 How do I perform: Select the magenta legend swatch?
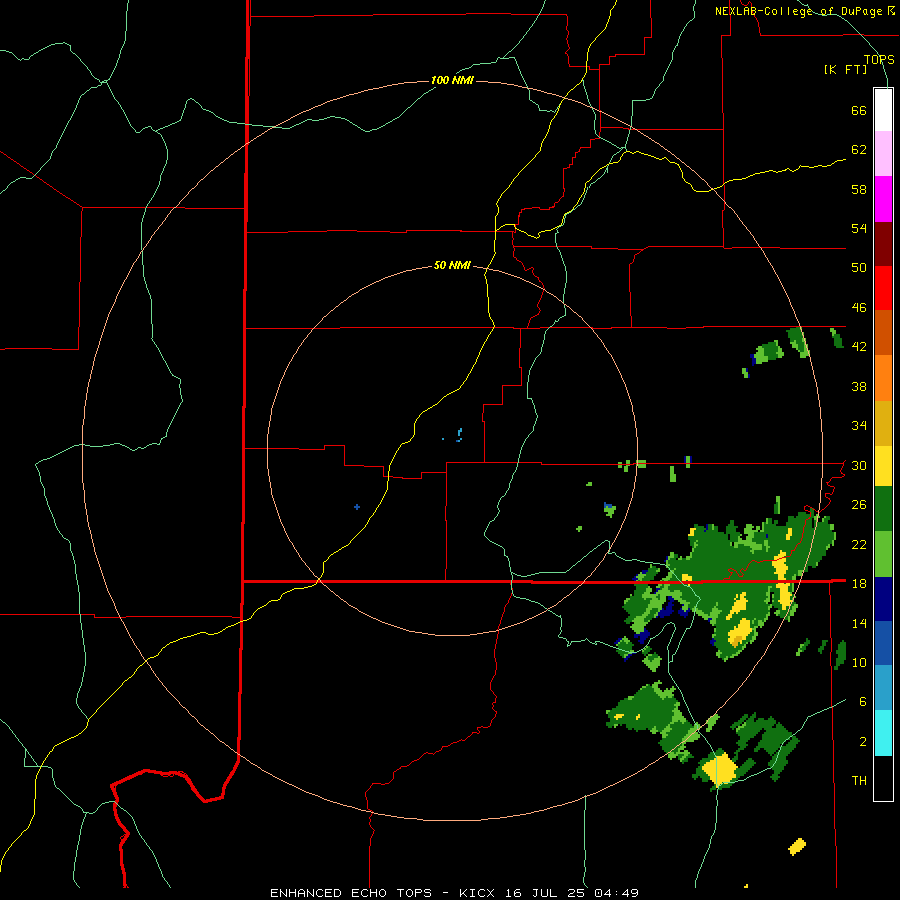pyautogui.click(x=883, y=199)
